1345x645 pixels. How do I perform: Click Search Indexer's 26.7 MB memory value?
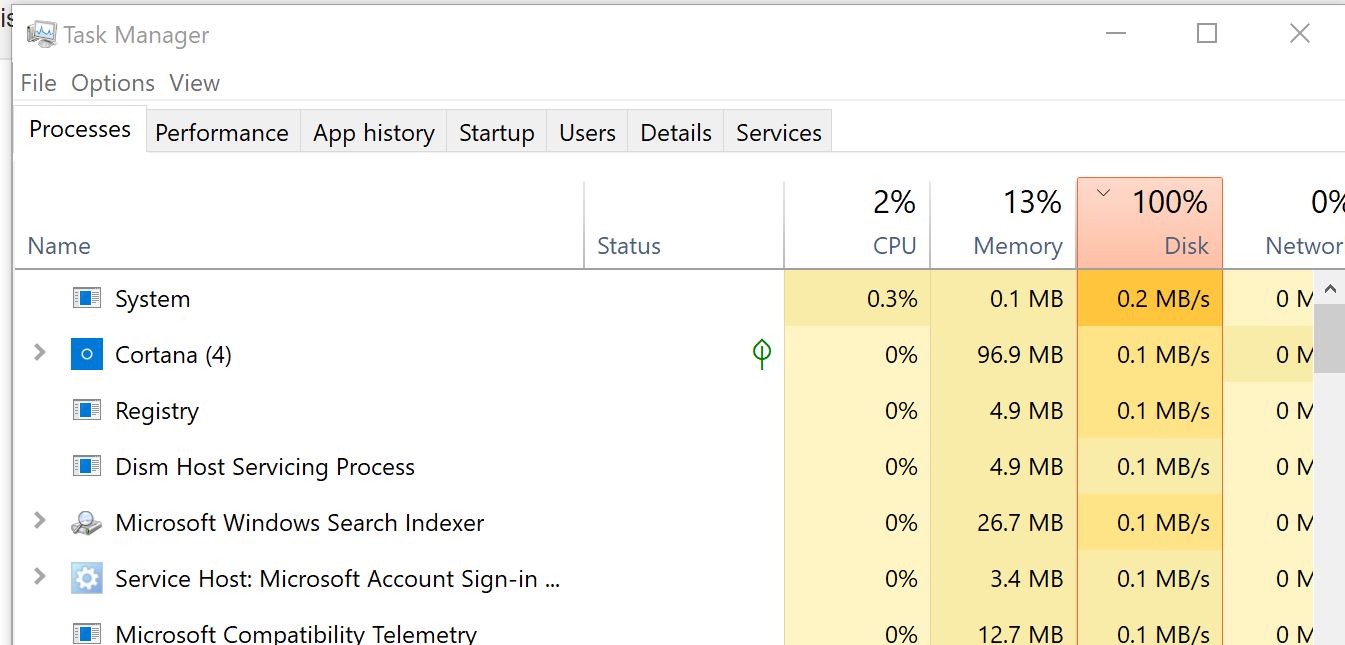[1020, 523]
